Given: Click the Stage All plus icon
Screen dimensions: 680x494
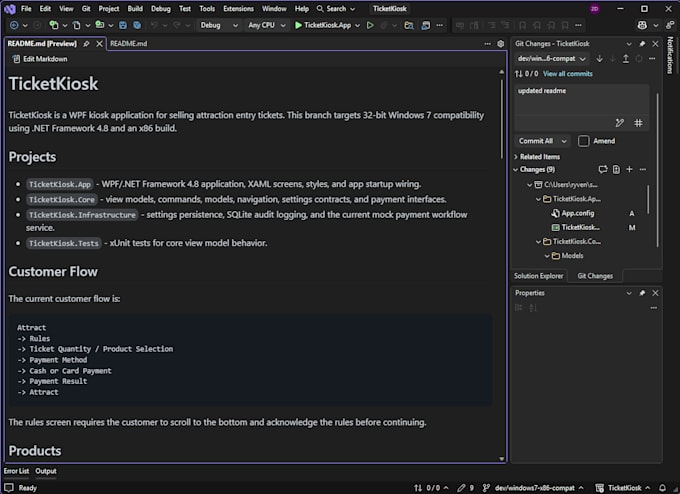Looking at the screenshot, I should (629, 170).
